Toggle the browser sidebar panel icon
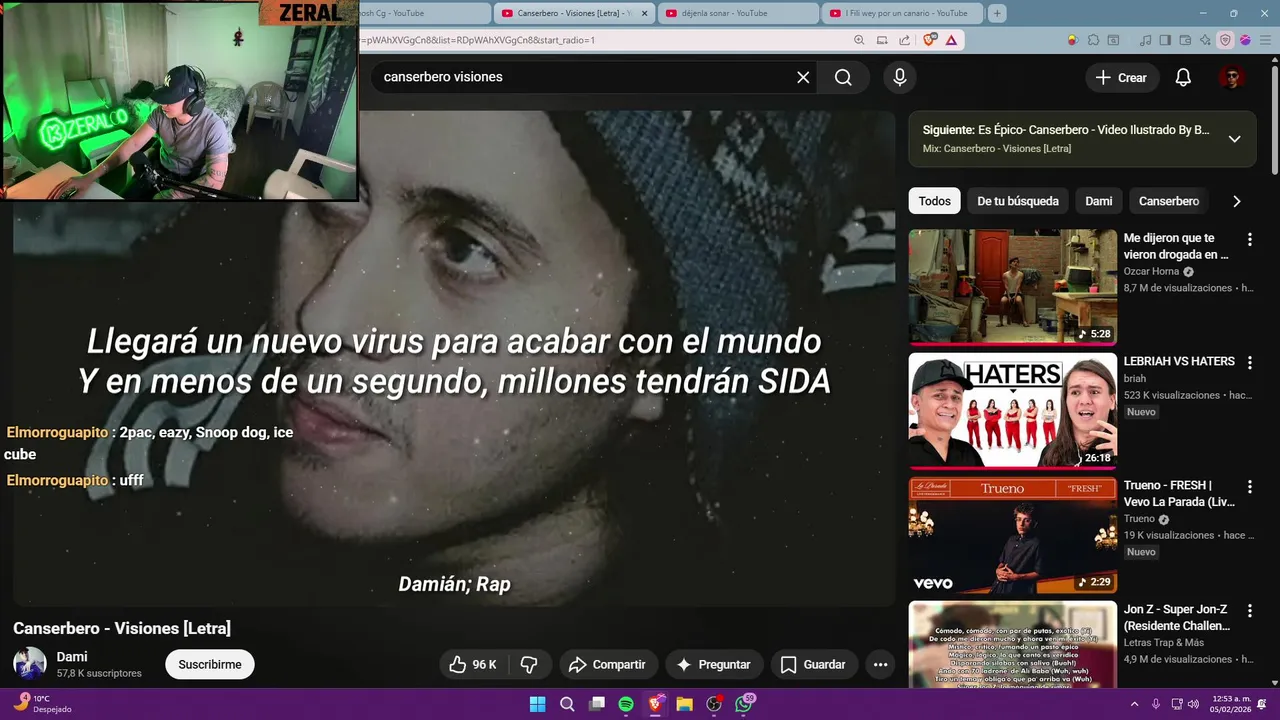The width and height of the screenshot is (1280, 720). (1165, 40)
